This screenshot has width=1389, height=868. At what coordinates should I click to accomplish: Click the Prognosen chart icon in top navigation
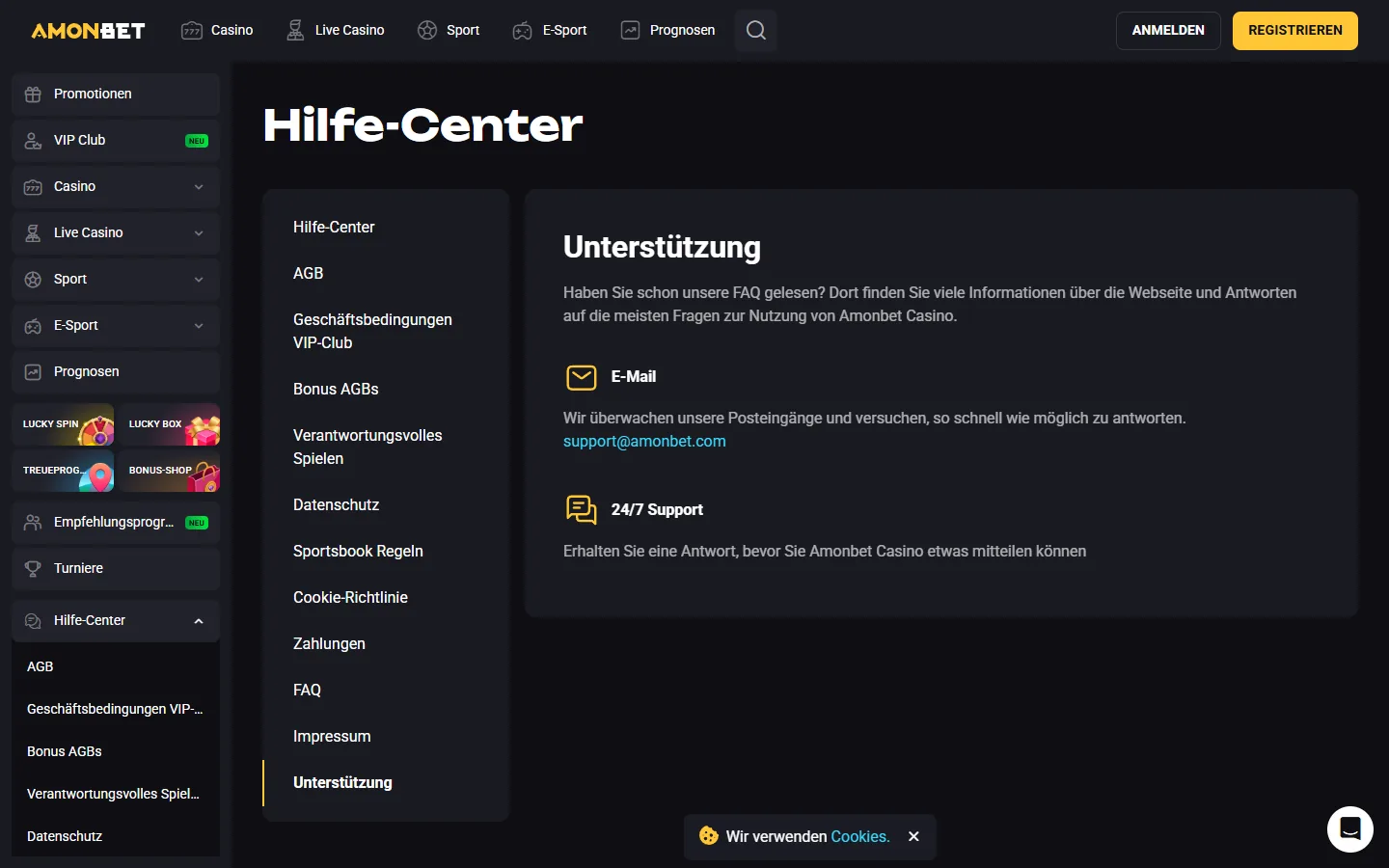630,31
